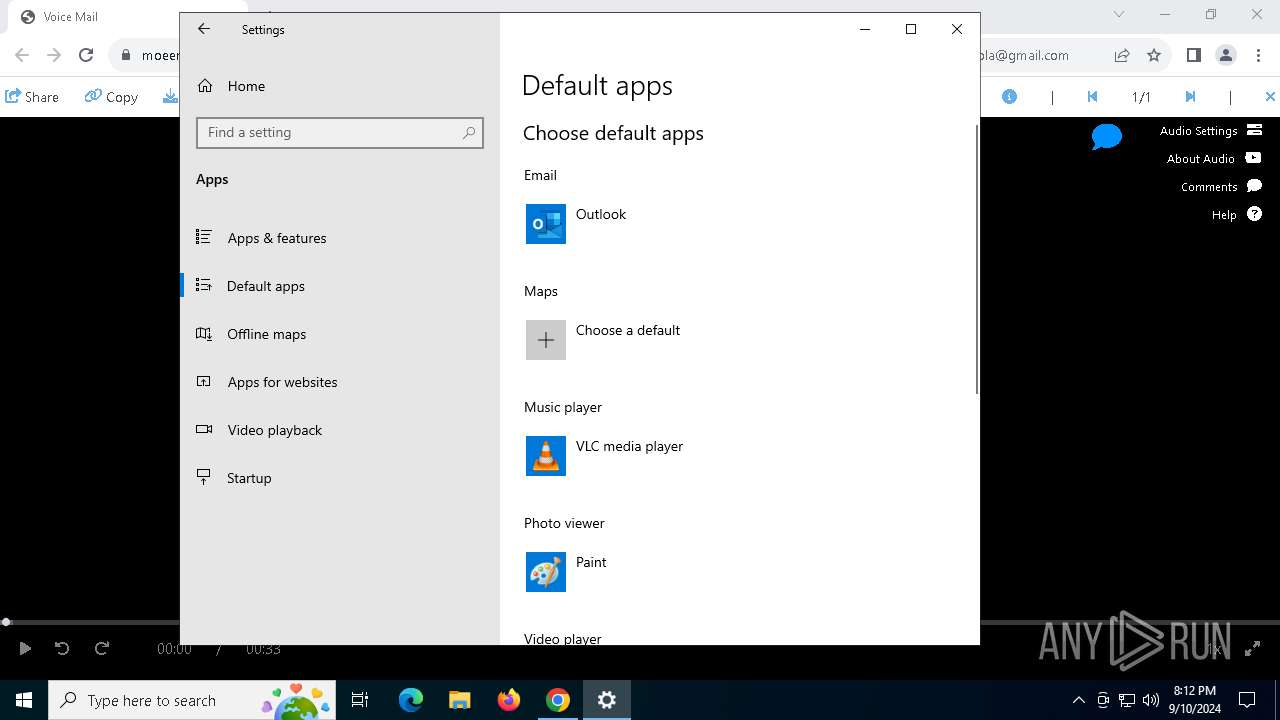Open Startup apps settings
The height and width of the screenshot is (720, 1280).
pyautogui.click(x=340, y=478)
